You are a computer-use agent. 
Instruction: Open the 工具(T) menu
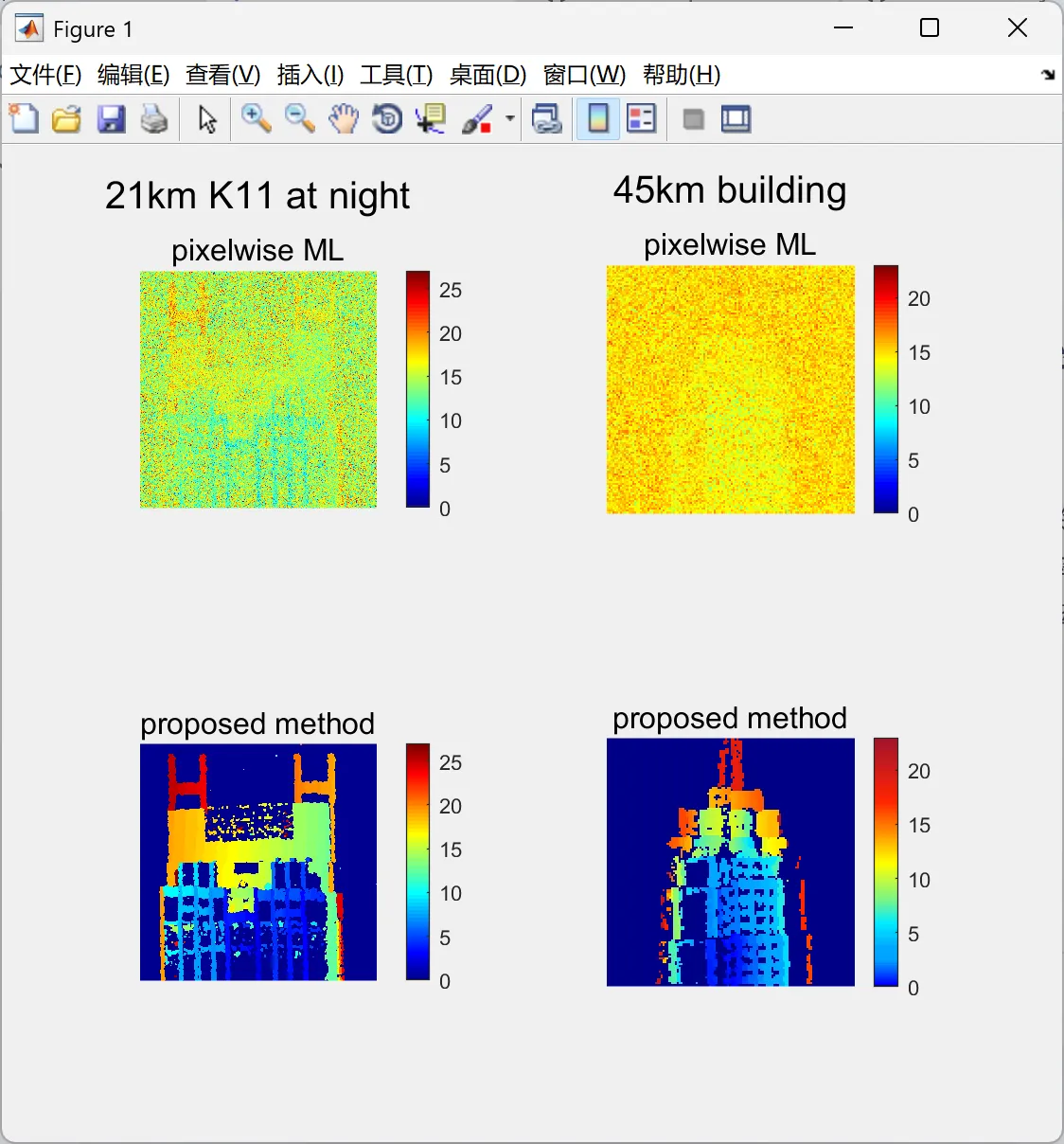(397, 75)
